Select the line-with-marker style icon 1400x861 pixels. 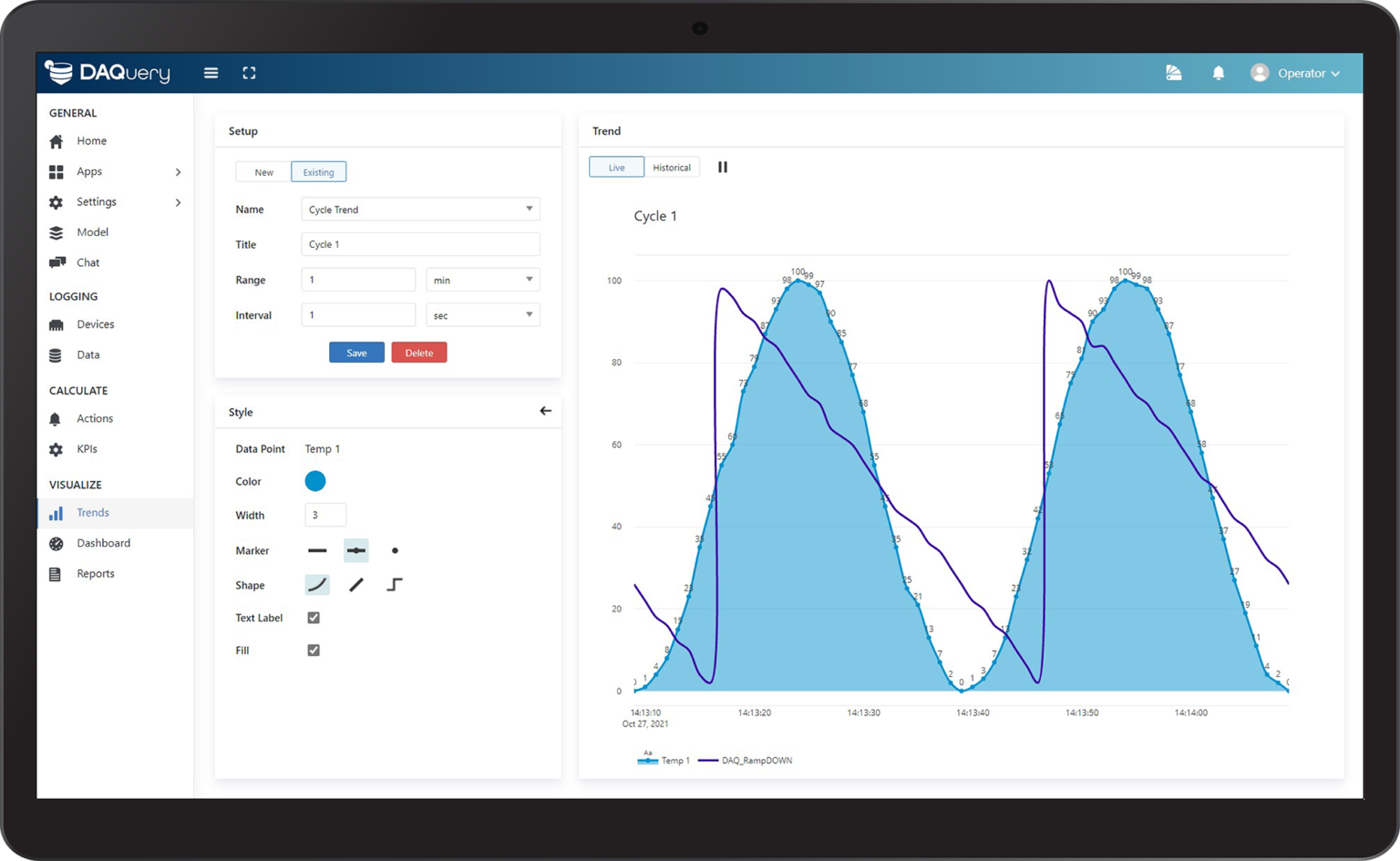(x=355, y=550)
